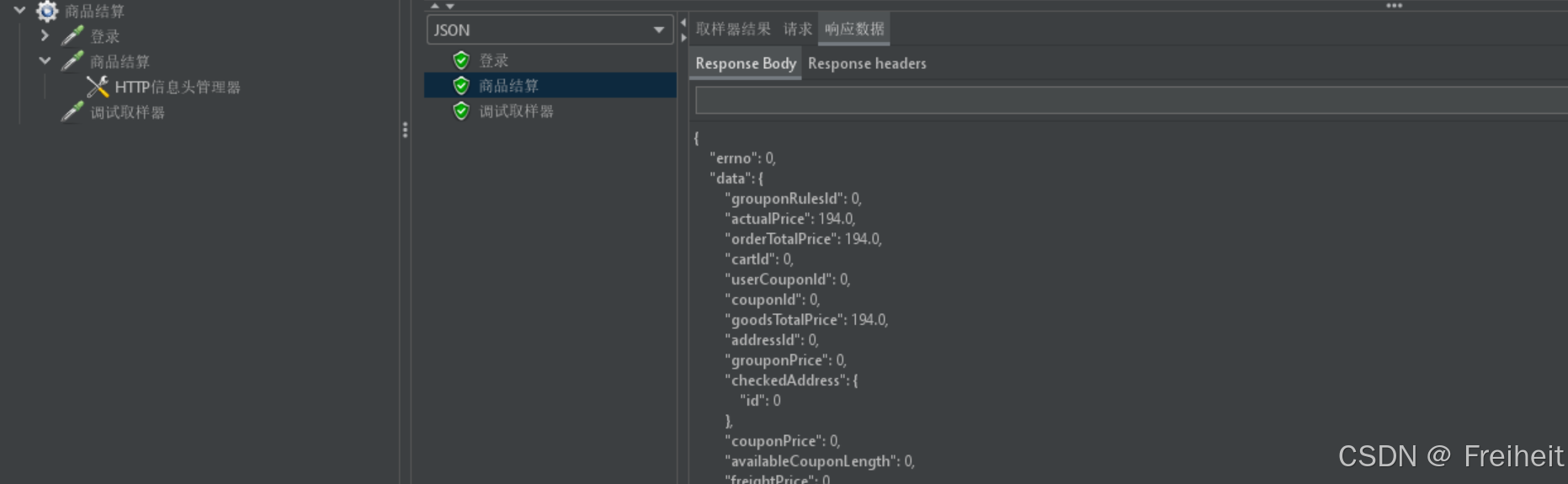Viewport: 1568px width, 484px height.
Task: Select the 响应数据 tab
Action: pyautogui.click(x=854, y=29)
